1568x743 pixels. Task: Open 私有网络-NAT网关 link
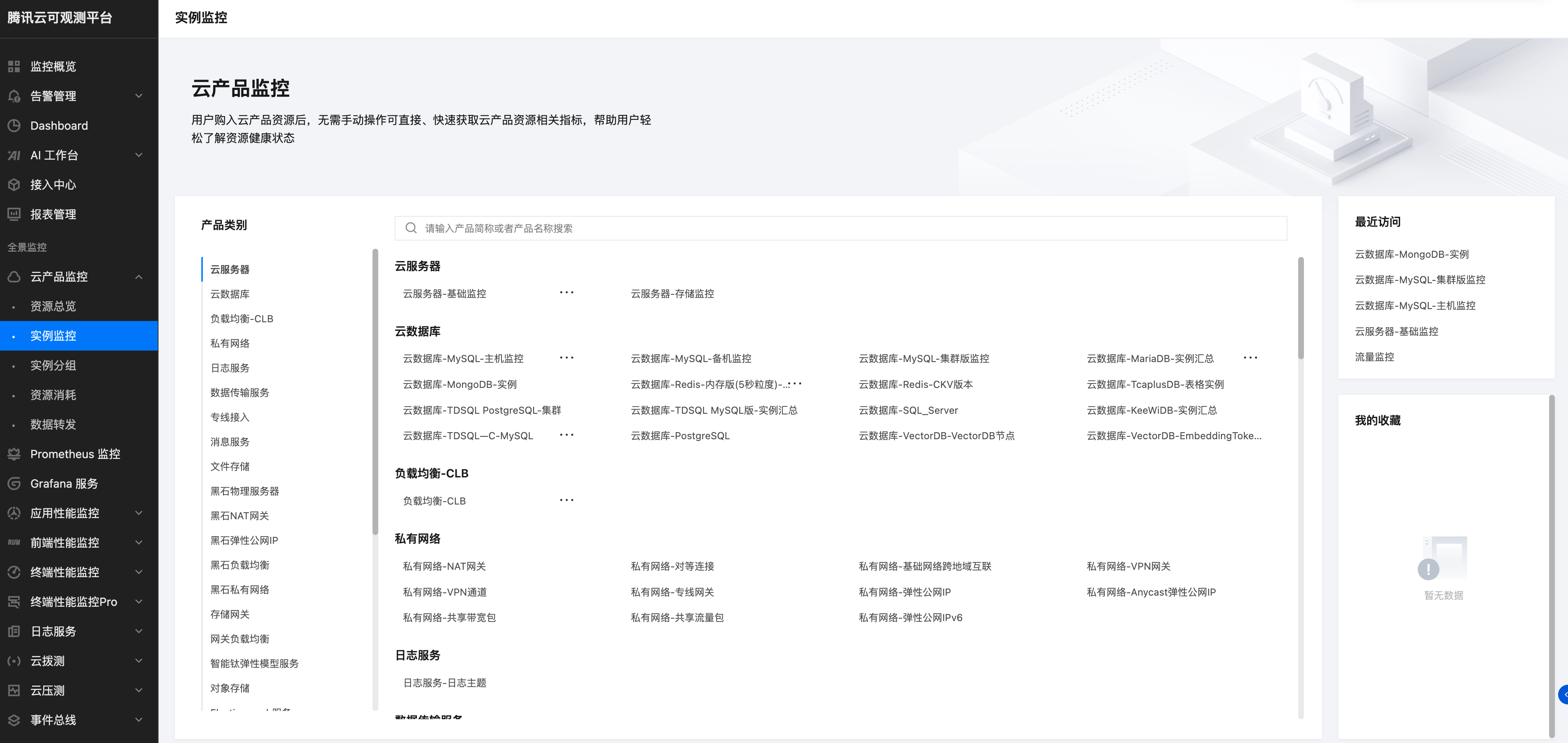pos(444,566)
